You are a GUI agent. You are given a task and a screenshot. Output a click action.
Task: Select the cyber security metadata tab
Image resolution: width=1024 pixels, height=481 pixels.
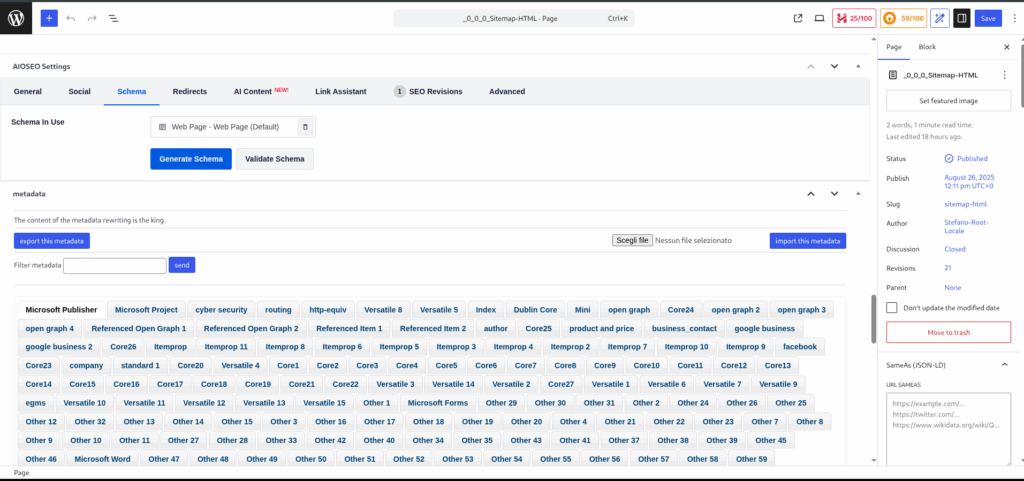(221, 309)
